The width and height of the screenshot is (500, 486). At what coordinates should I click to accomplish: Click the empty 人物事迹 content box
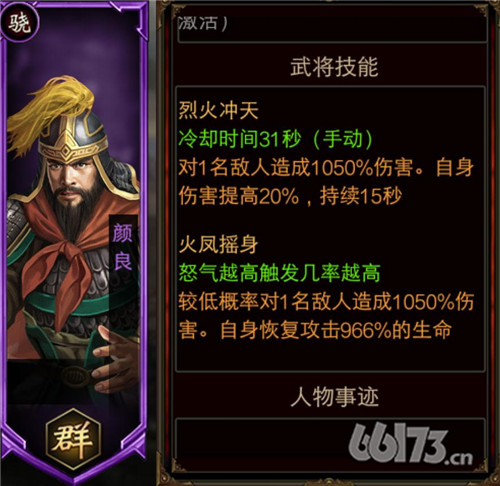(x=330, y=445)
